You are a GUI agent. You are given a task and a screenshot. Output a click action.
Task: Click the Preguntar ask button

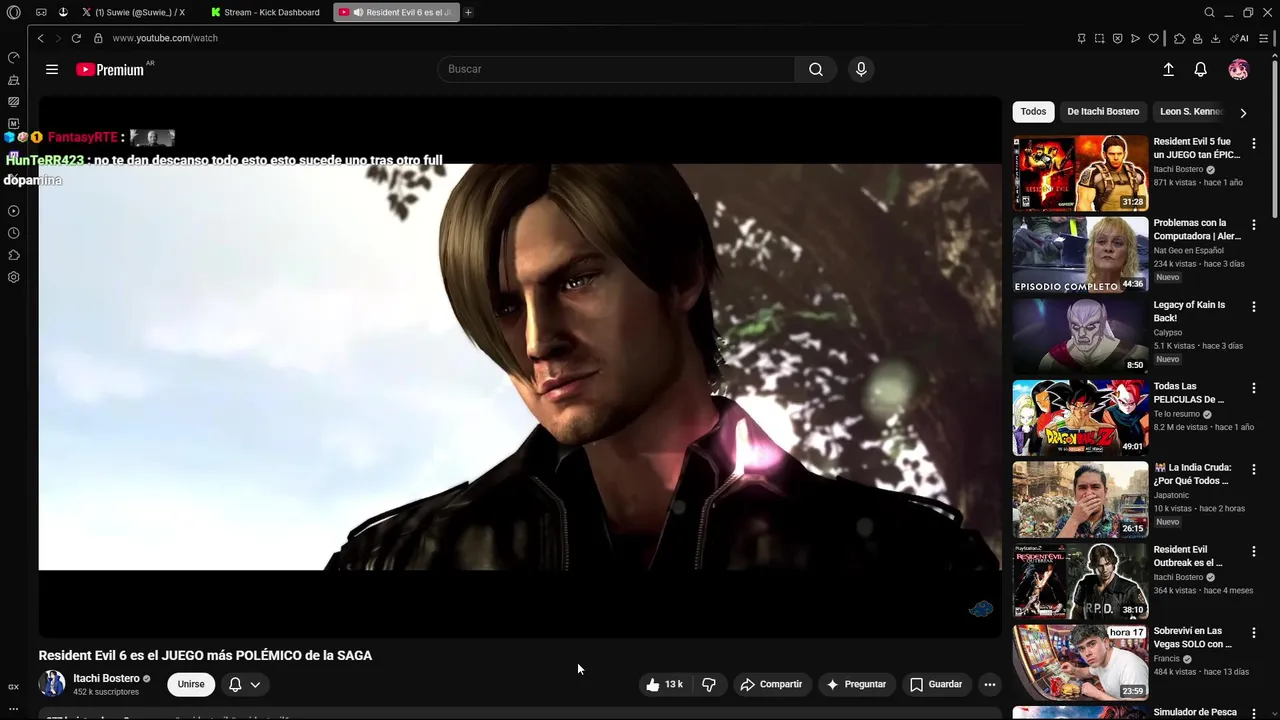[856, 684]
